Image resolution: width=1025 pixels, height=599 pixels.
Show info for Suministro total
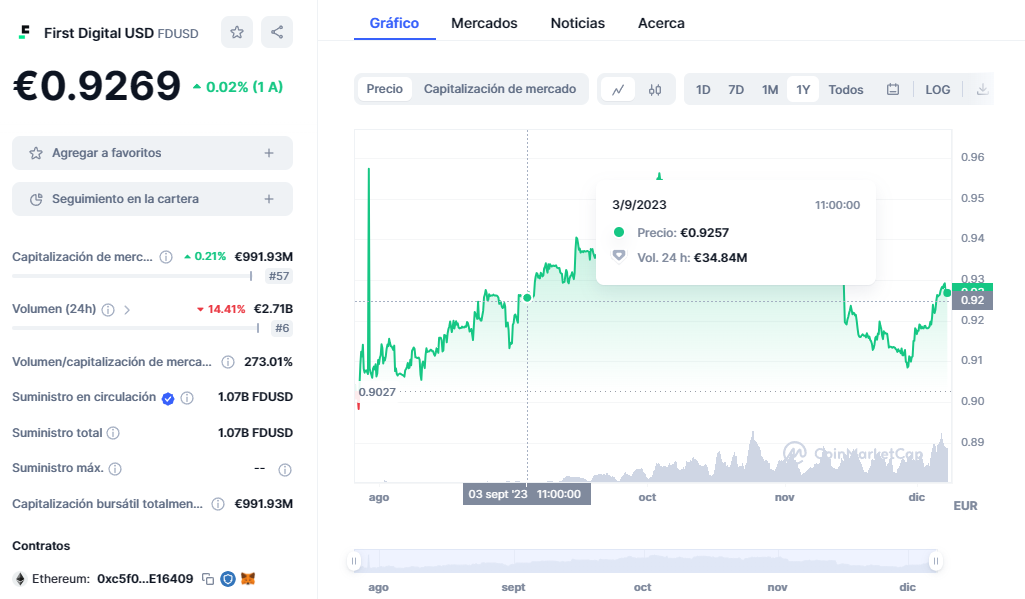113,433
